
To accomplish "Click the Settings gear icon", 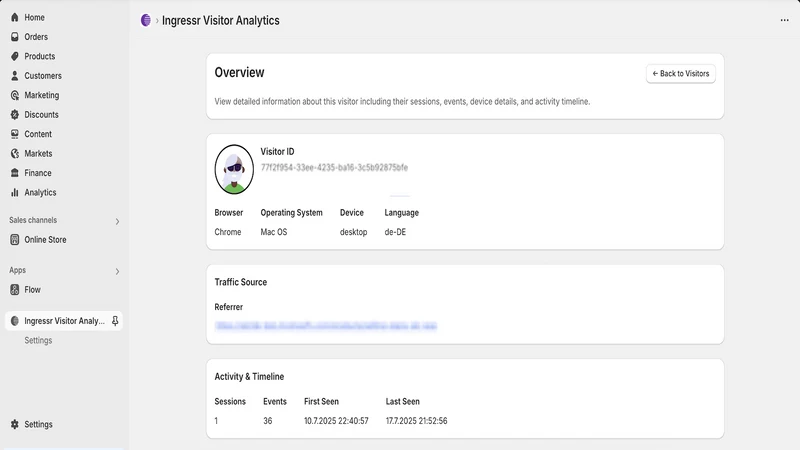I will (14, 424).
